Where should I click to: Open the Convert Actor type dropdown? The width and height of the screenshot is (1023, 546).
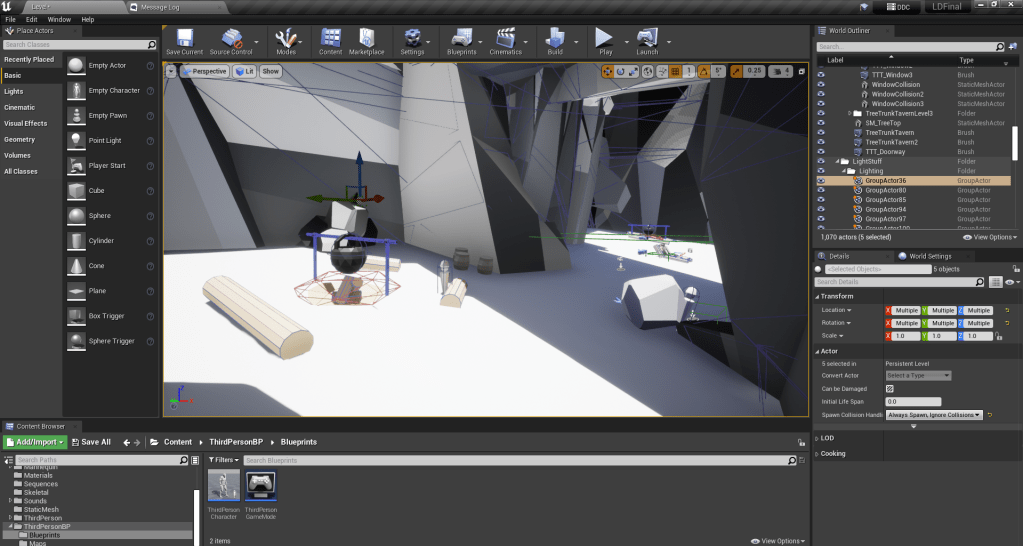pyautogui.click(x=918, y=376)
